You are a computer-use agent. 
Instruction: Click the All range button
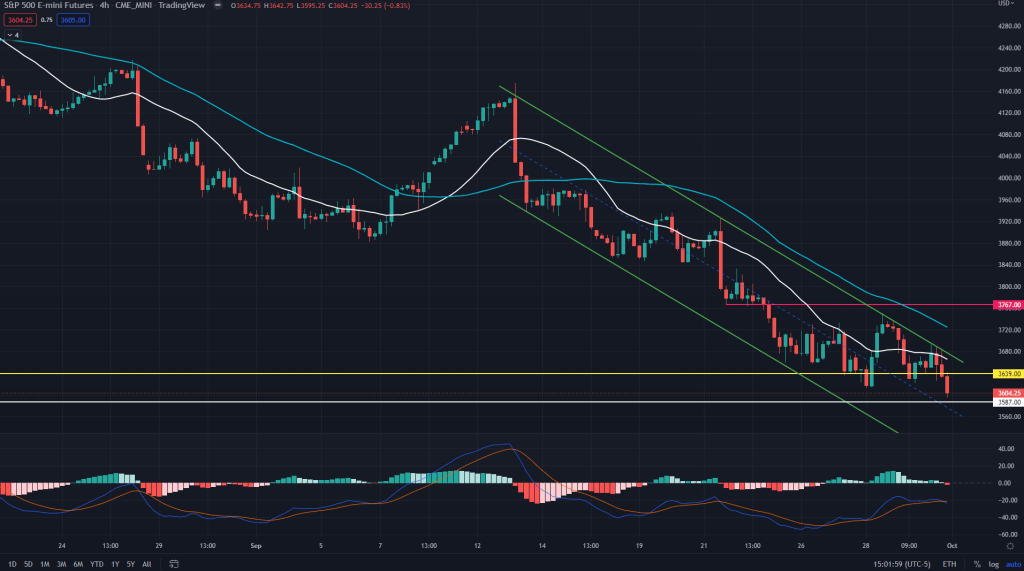pyautogui.click(x=147, y=564)
